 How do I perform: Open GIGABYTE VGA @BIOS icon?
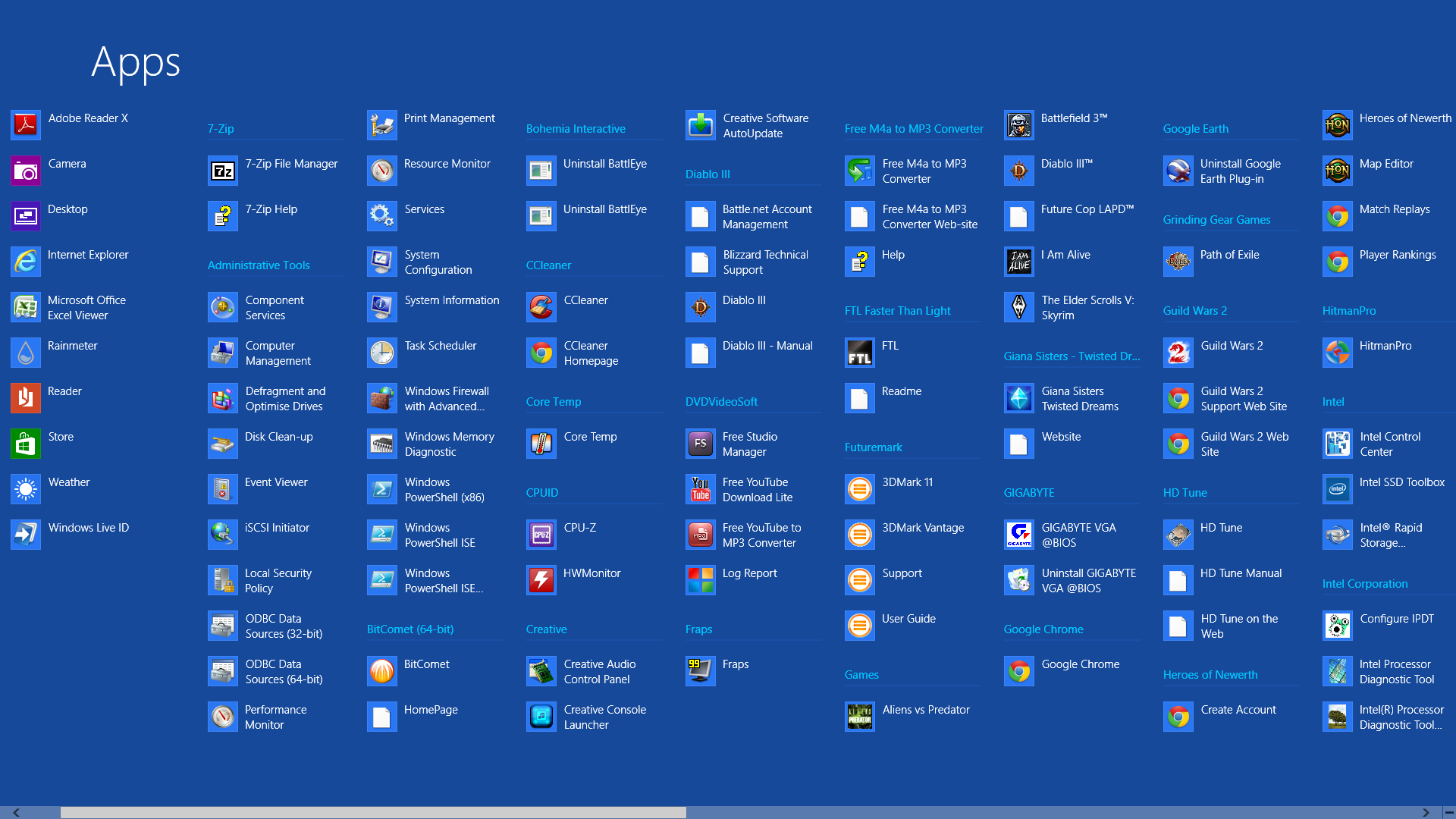point(1019,535)
